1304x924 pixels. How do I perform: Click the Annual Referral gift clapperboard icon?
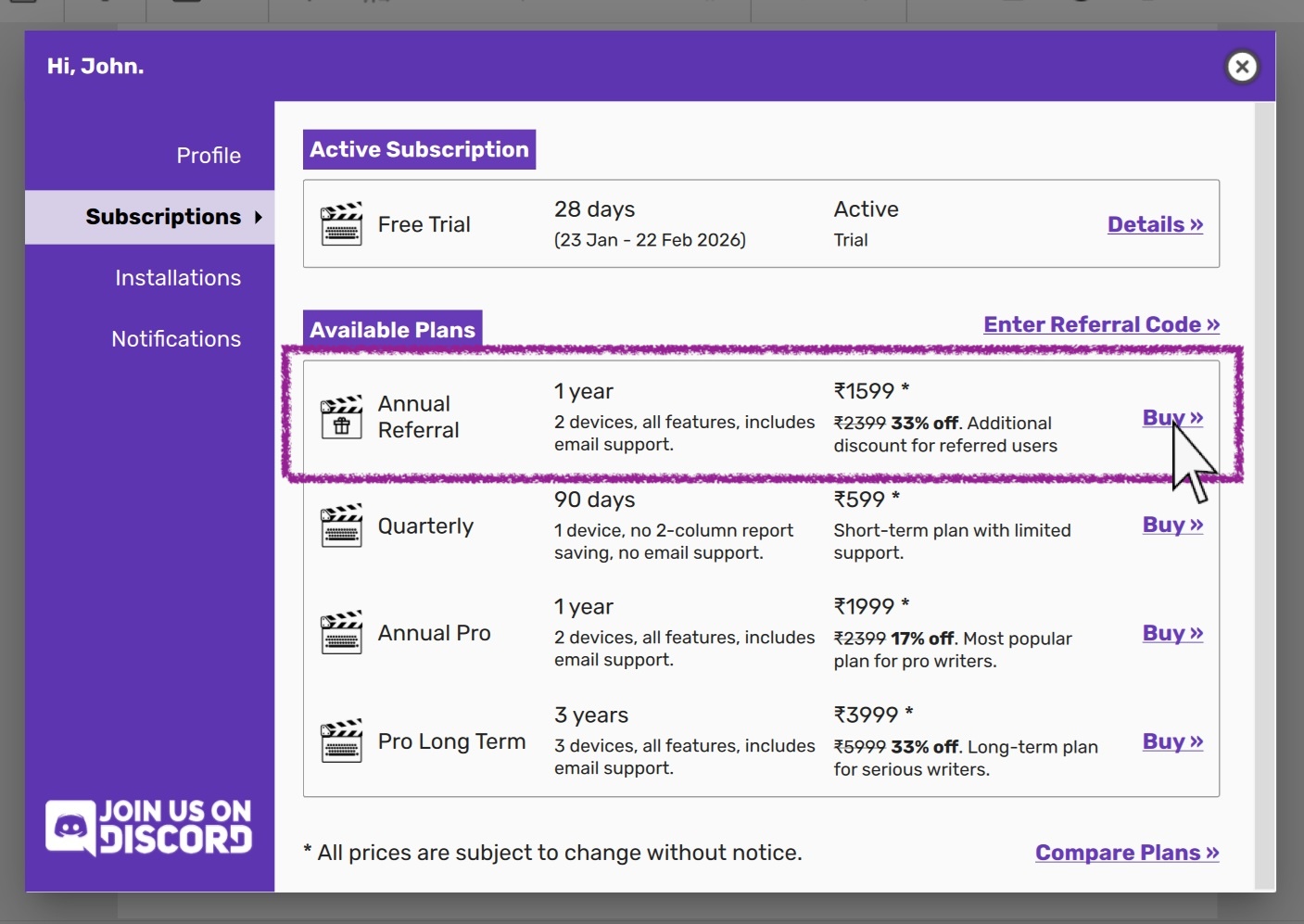click(341, 417)
